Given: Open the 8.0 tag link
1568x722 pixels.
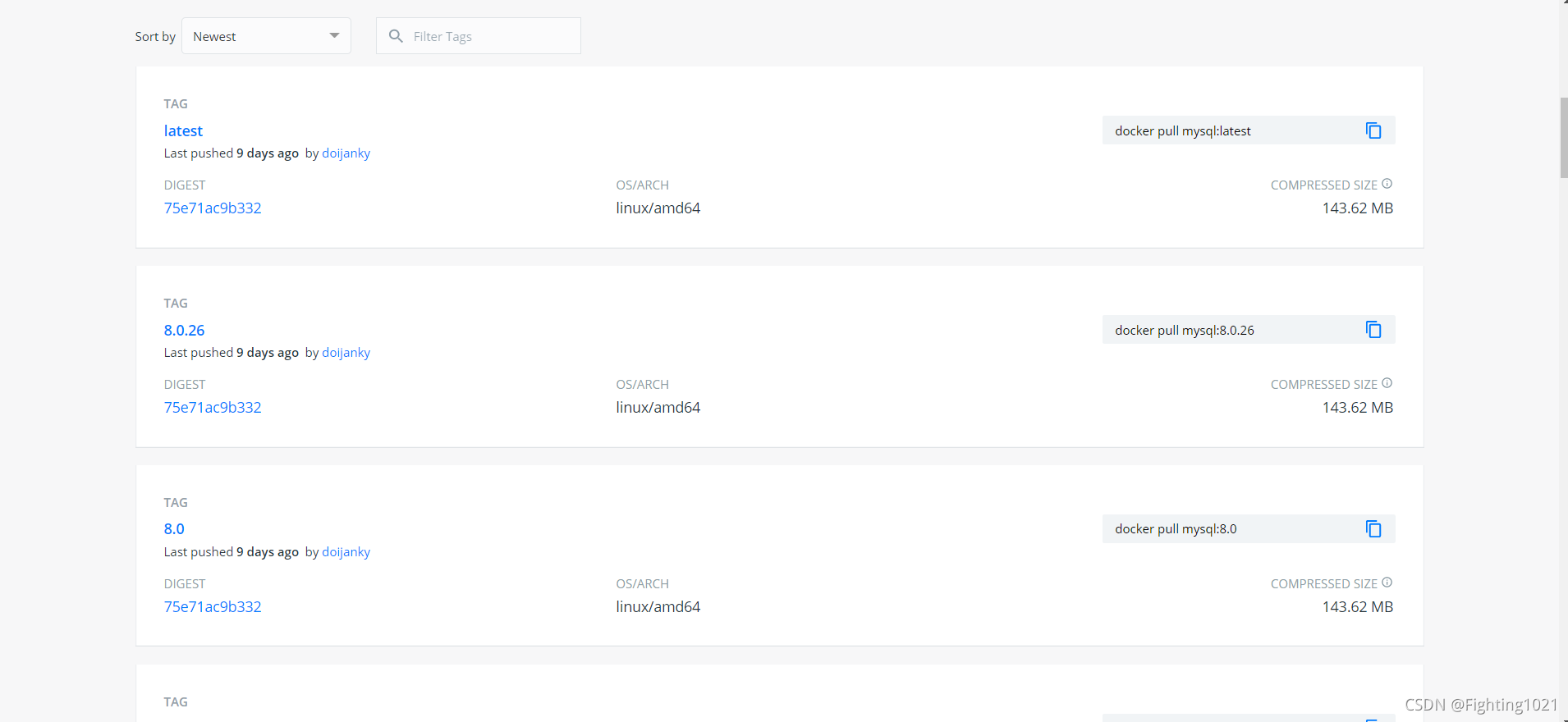Looking at the screenshot, I should (174, 529).
